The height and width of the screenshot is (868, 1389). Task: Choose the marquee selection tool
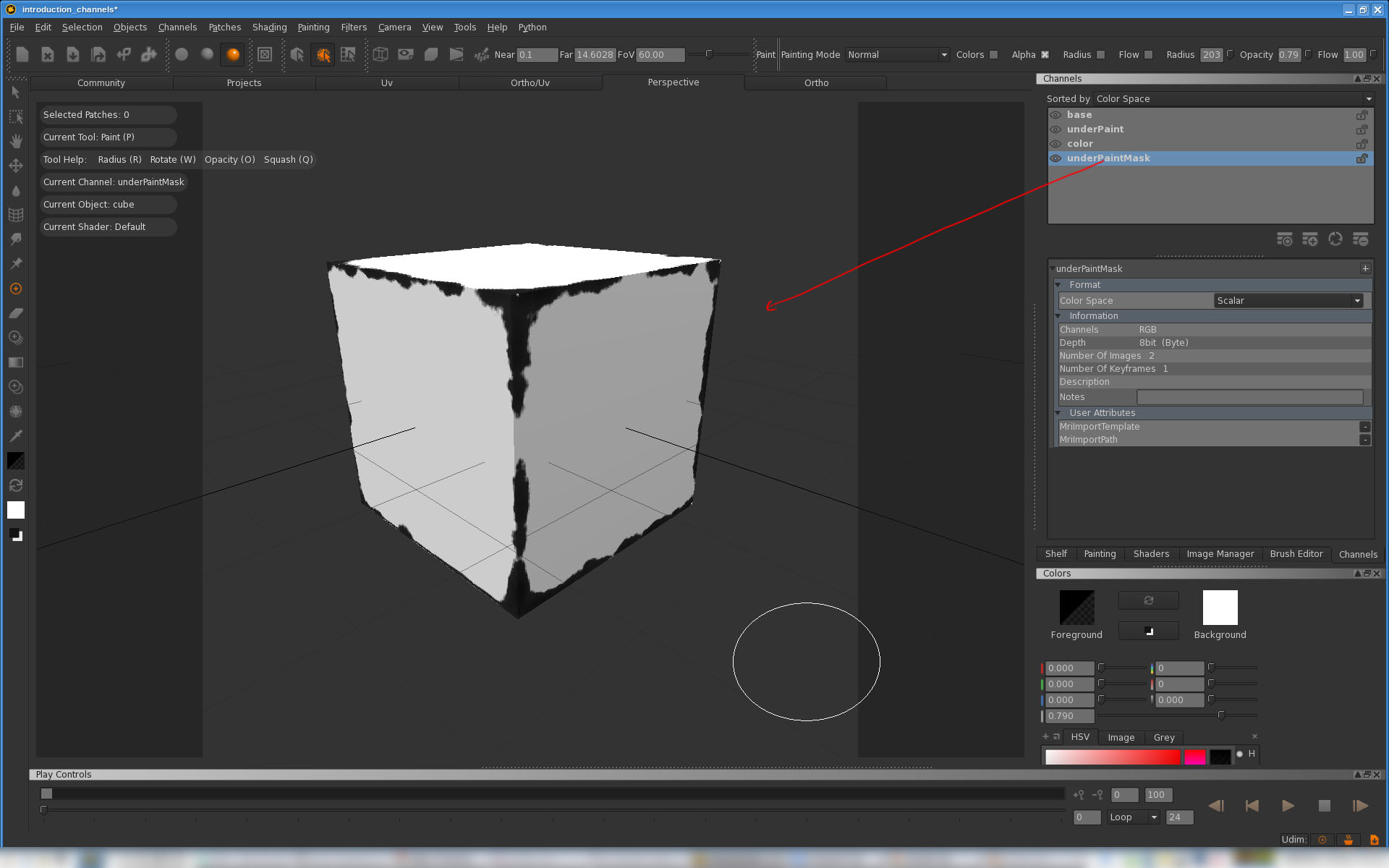pyautogui.click(x=16, y=116)
